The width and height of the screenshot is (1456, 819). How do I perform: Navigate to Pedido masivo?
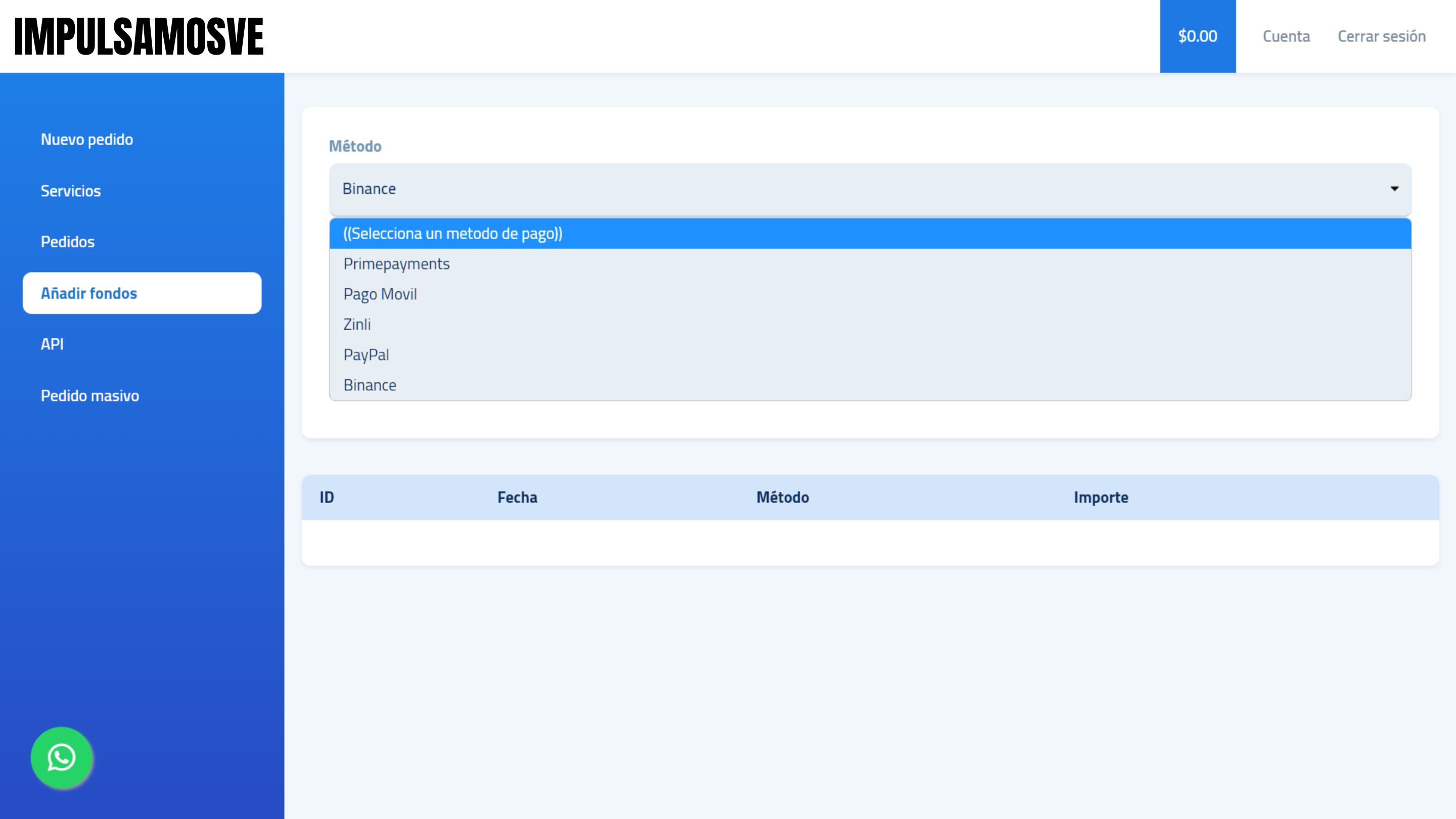pos(90,396)
